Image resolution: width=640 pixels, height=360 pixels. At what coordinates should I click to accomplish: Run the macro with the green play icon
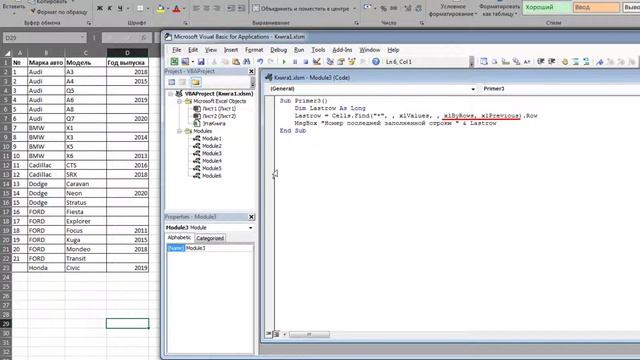pyautogui.click(x=284, y=62)
